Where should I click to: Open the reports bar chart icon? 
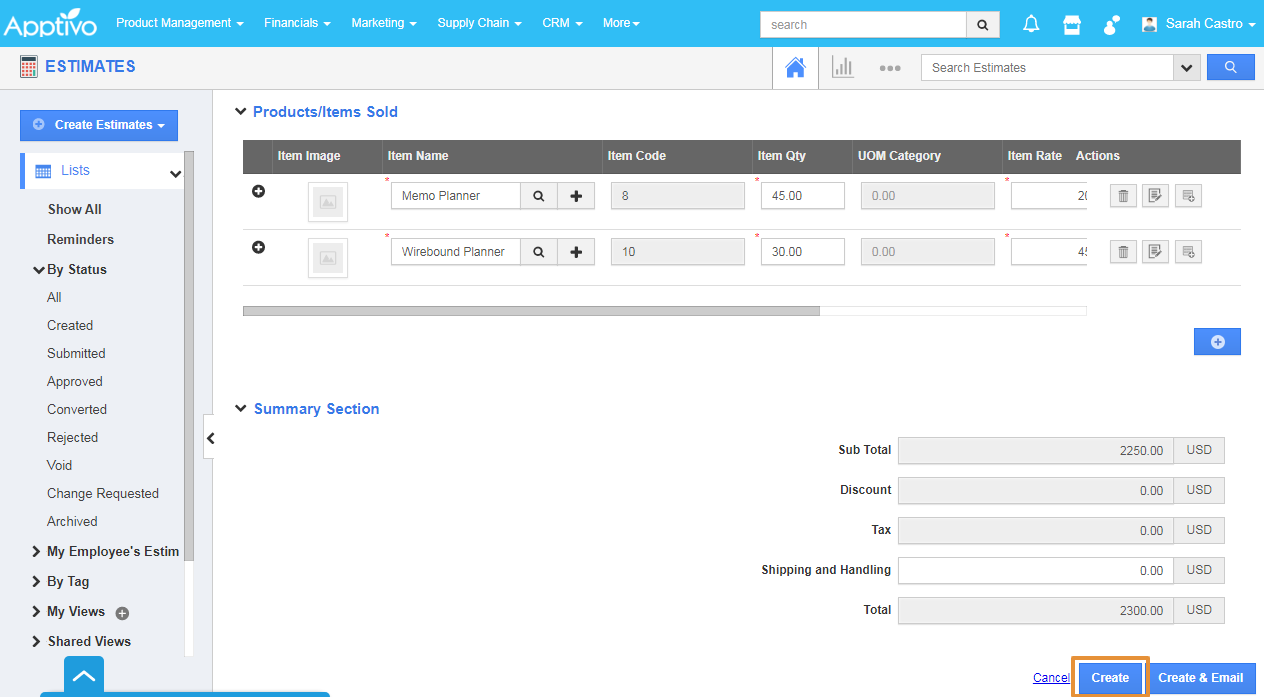(x=843, y=68)
